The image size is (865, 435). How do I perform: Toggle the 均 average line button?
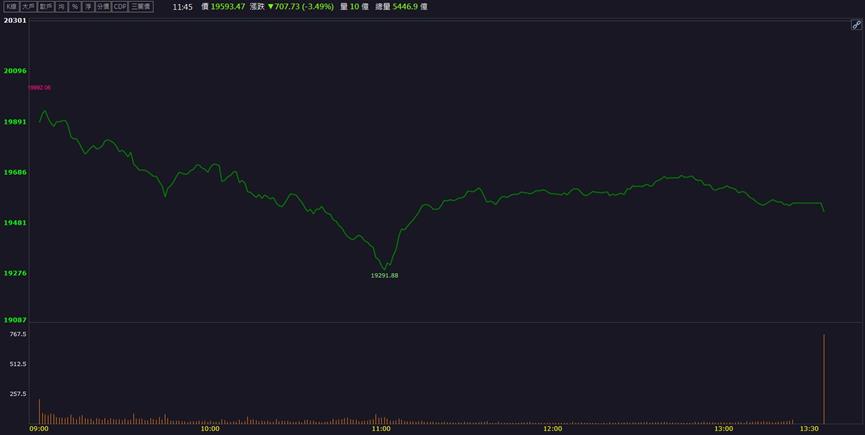tap(61, 7)
